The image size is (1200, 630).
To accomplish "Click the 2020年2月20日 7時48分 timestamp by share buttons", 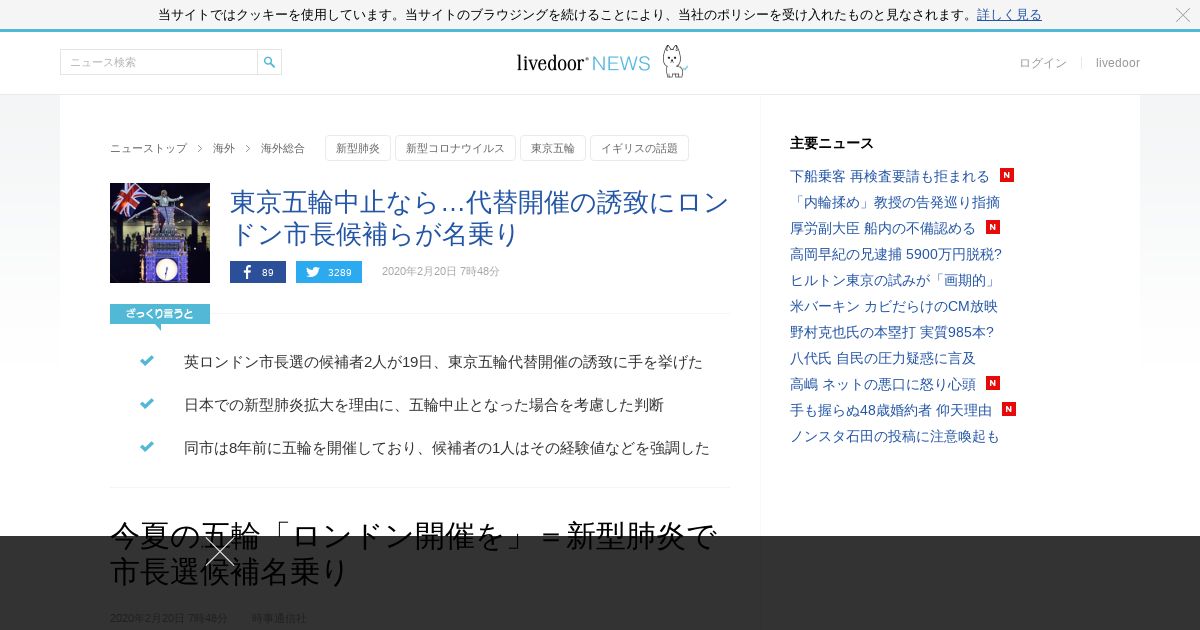I will click(441, 272).
